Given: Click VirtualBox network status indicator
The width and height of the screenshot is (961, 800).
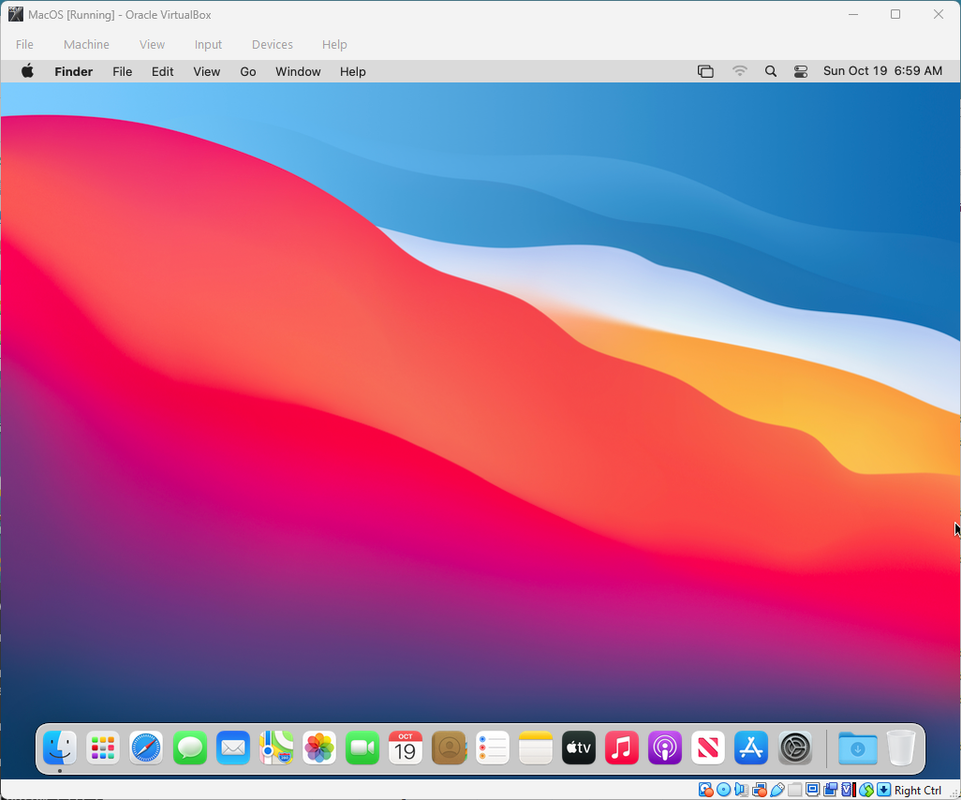Looking at the screenshot, I should (x=759, y=790).
